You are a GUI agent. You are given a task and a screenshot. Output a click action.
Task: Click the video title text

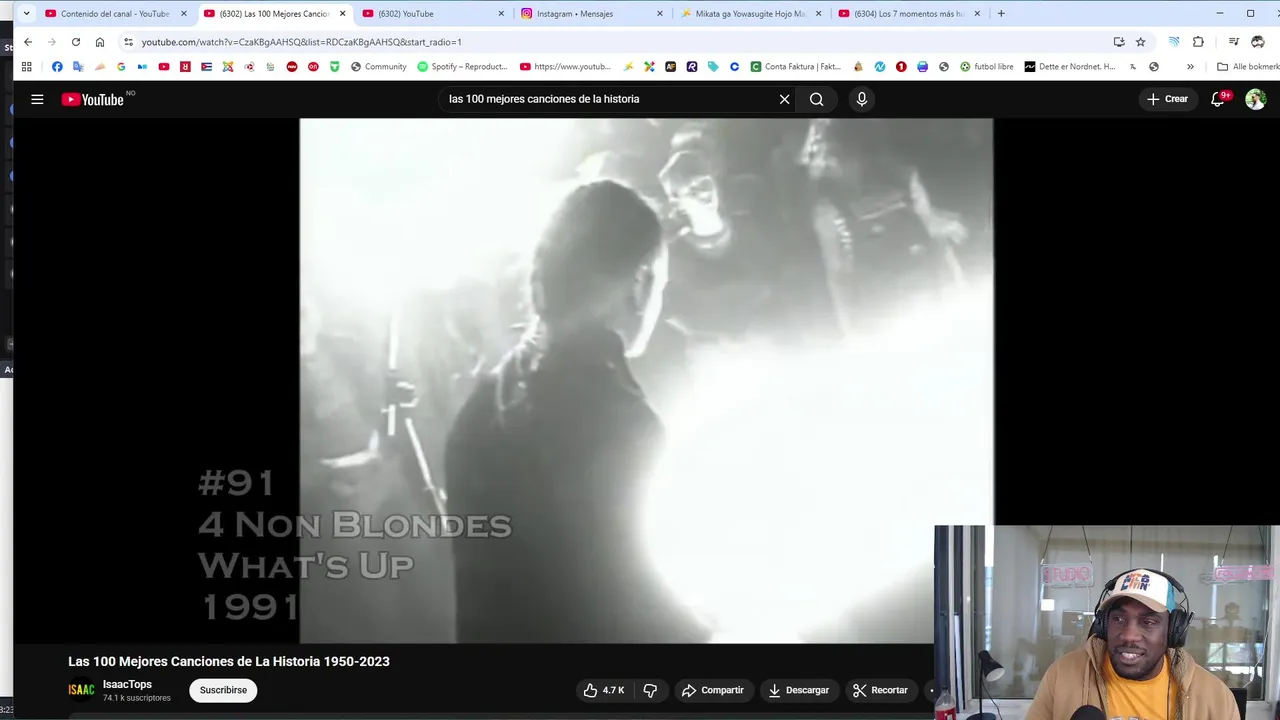click(x=229, y=661)
